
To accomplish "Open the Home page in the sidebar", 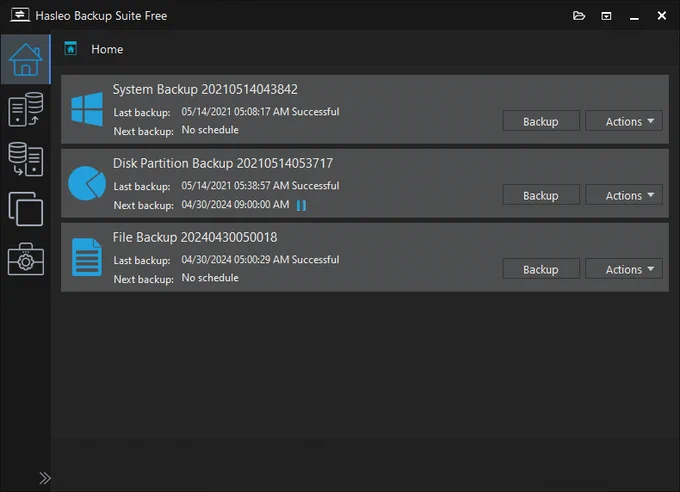I will tap(26, 59).
